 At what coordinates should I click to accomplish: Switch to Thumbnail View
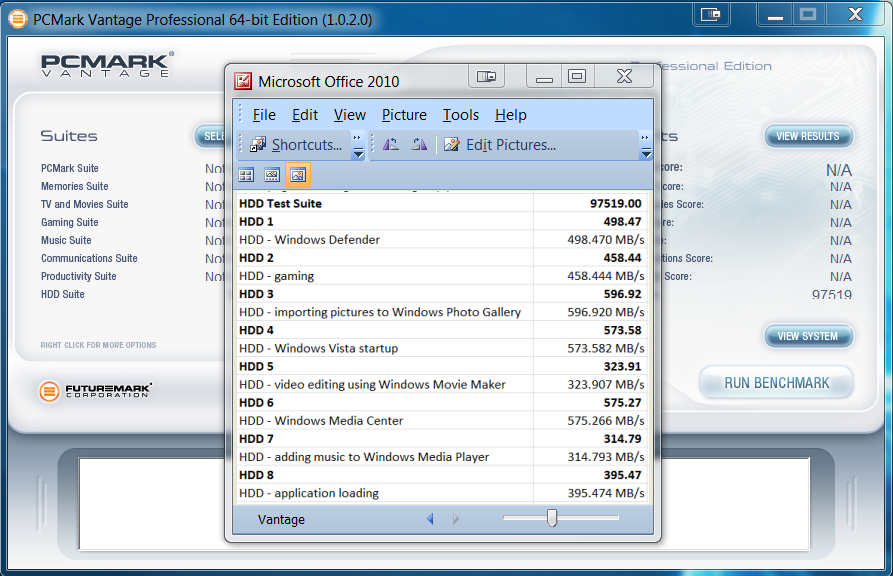pyautogui.click(x=246, y=175)
